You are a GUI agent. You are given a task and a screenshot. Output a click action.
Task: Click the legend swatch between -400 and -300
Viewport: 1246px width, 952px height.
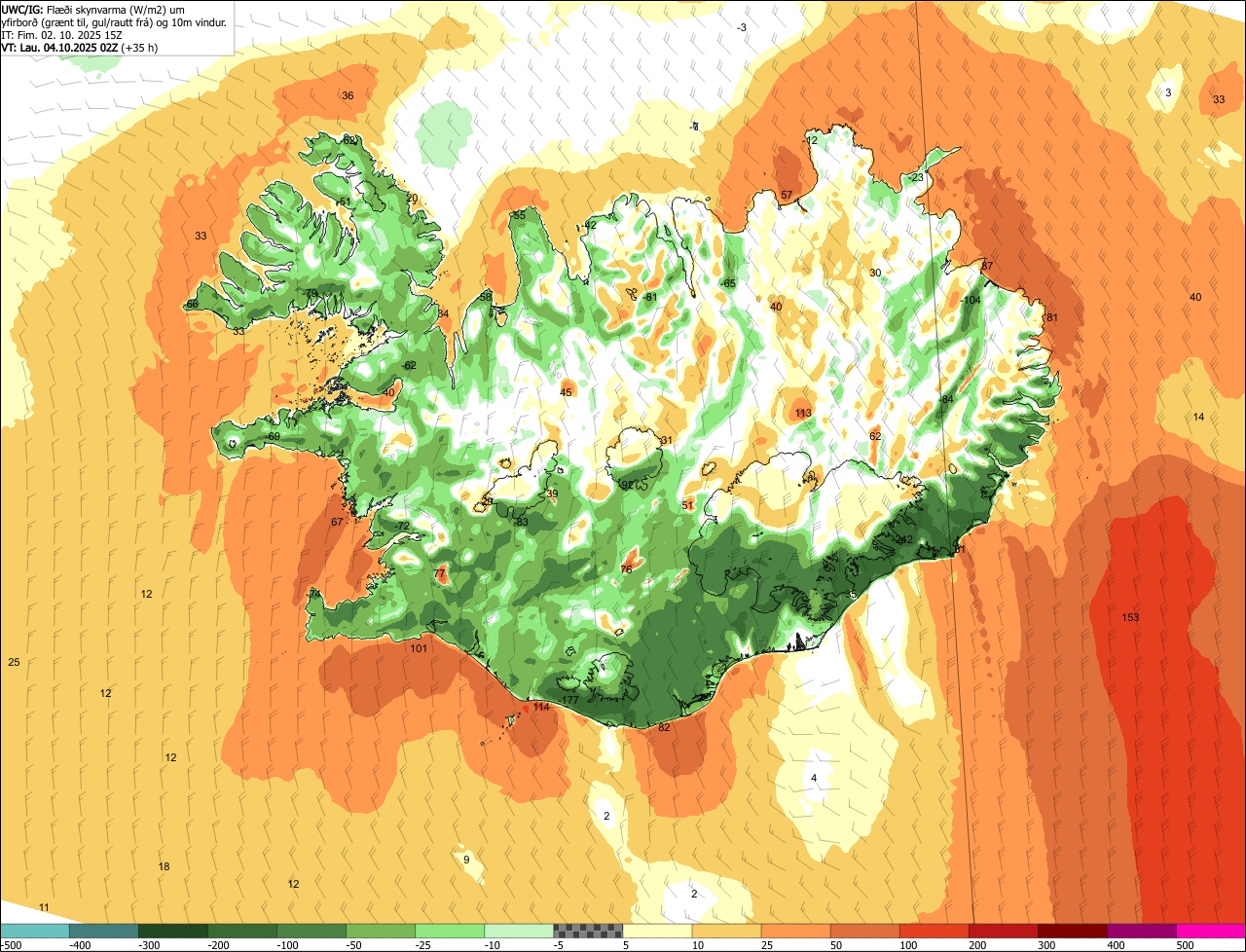(104, 931)
